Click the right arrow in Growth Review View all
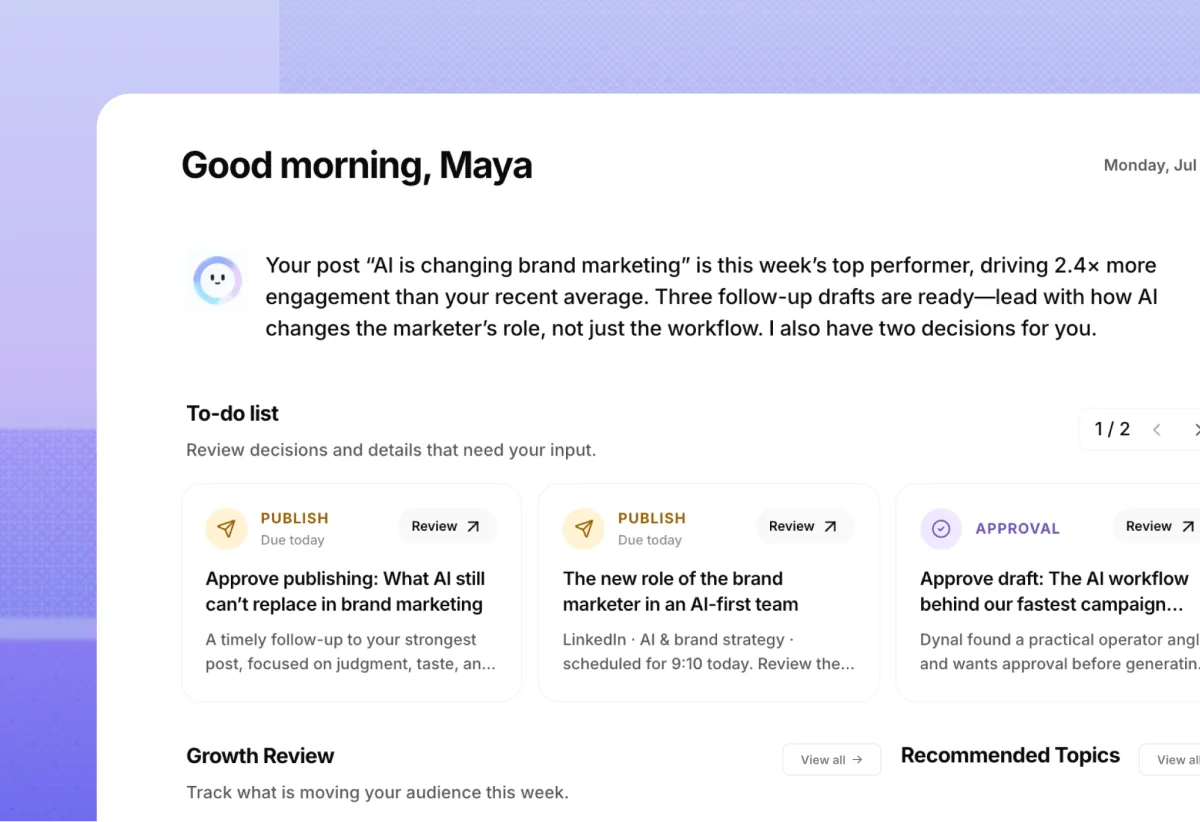 857,760
